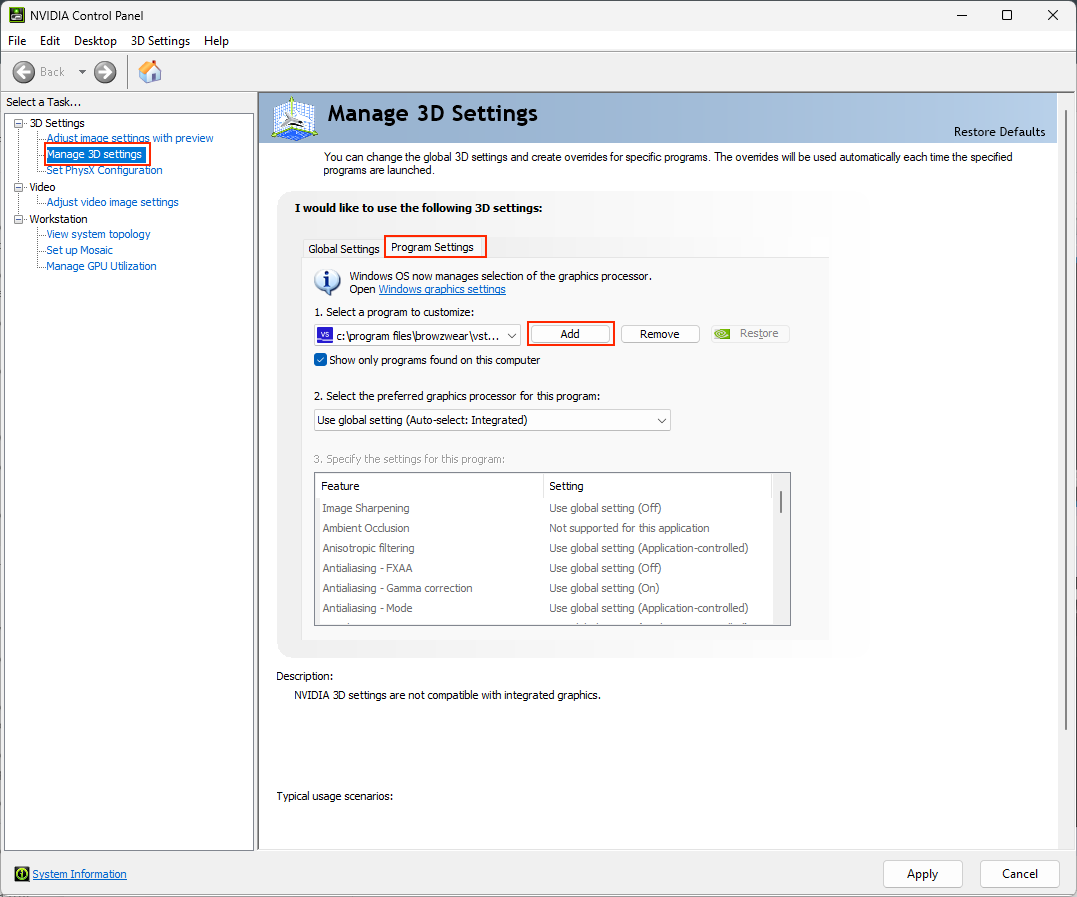The image size is (1077, 897).
Task: Switch to the Program Settings tab
Action: (433, 247)
